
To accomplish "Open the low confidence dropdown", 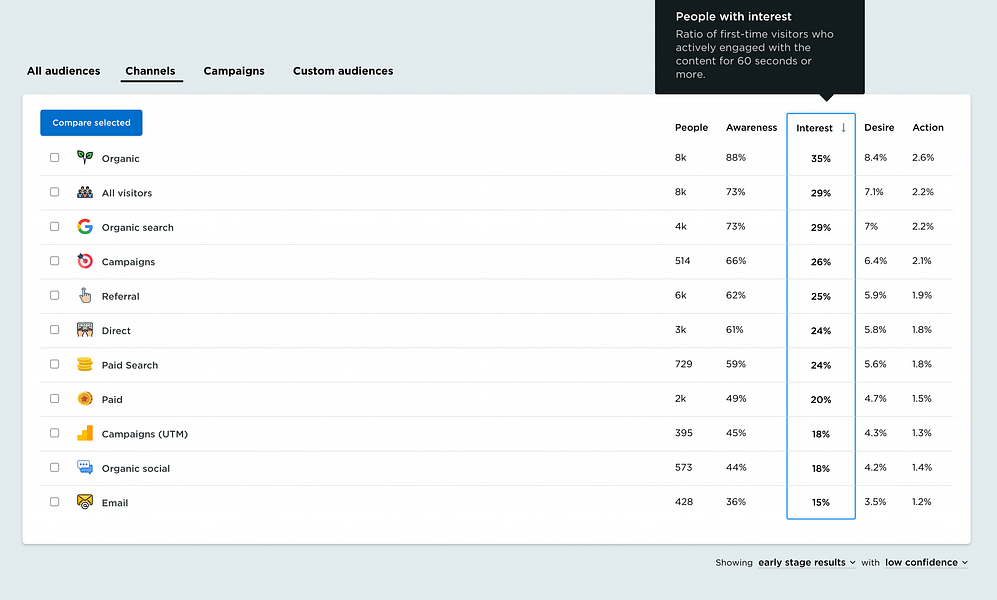I will pos(926,563).
